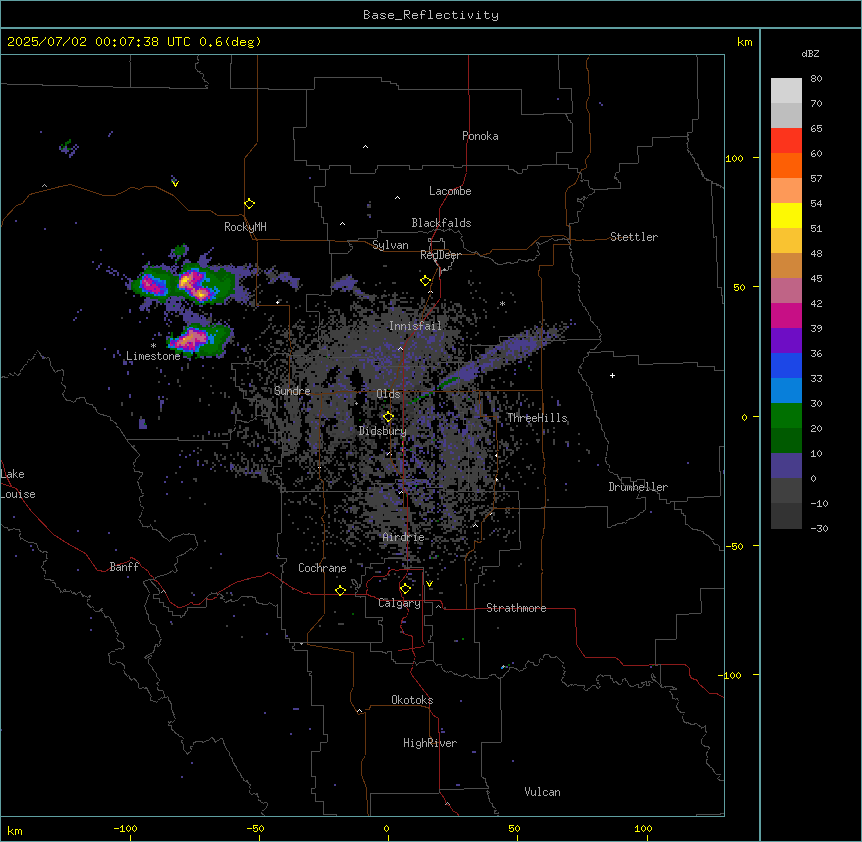Click the white caret marker south of Ponoka
862x842 pixels.
coord(365,147)
